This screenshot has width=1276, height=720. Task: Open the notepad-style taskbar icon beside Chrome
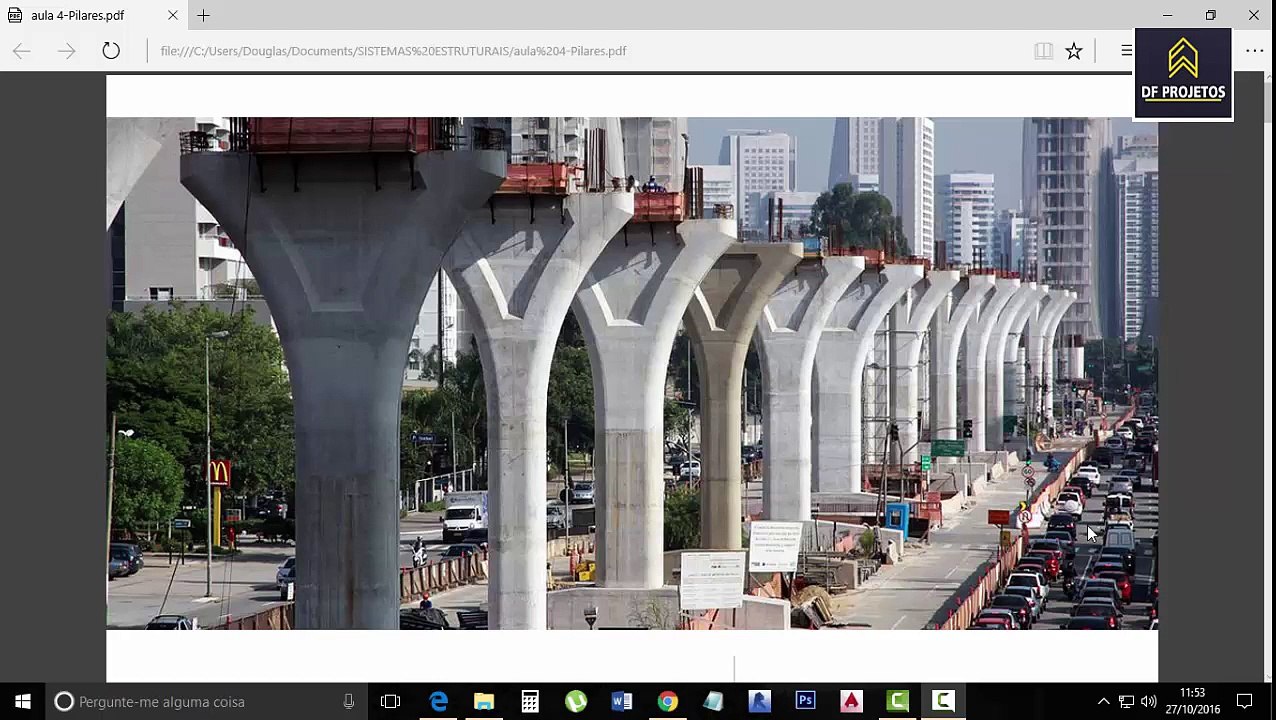tap(713, 701)
